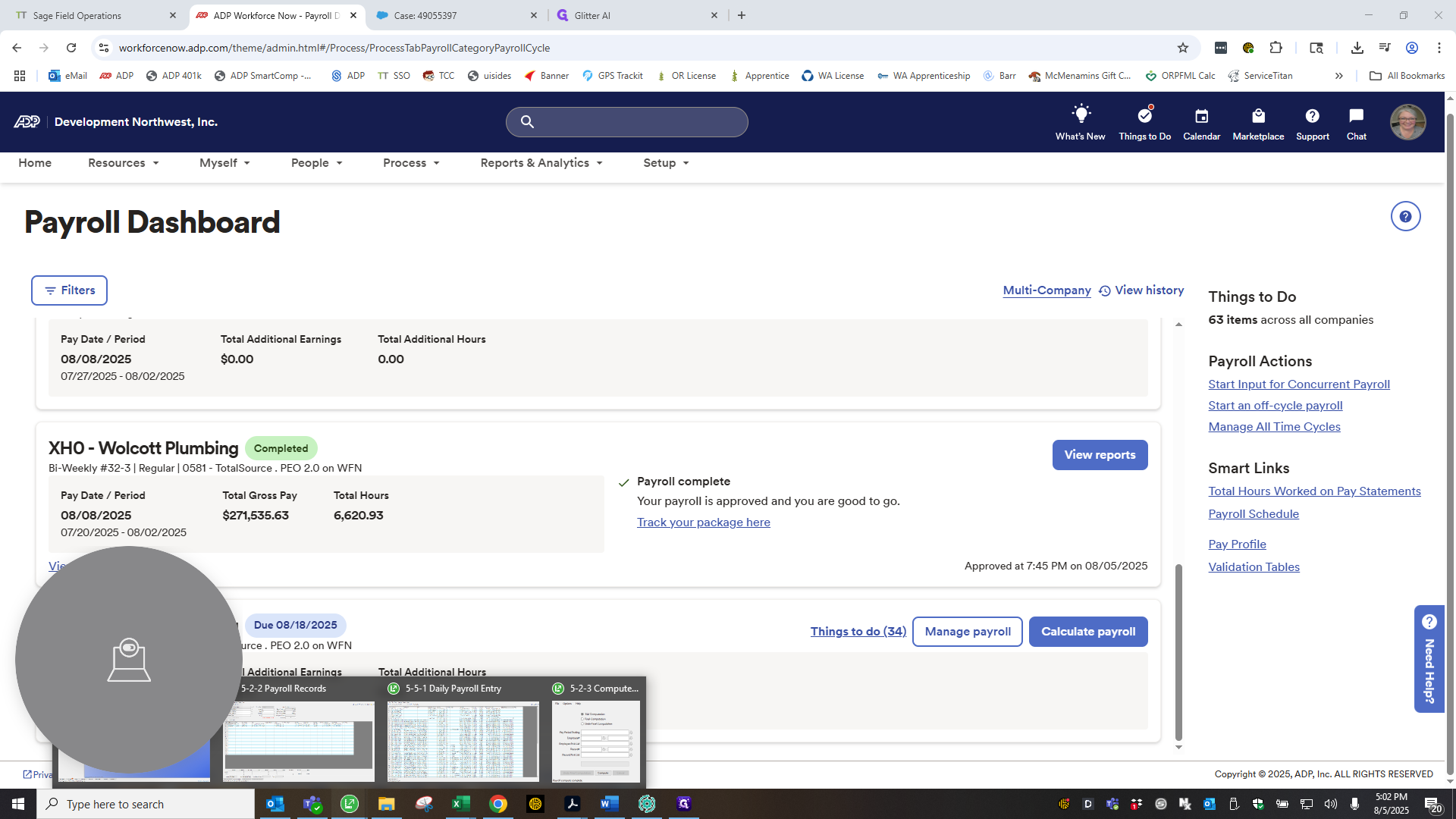Image resolution: width=1456 pixels, height=819 pixels.
Task: Click the payroll list scrollbar thumb
Action: (1178, 652)
